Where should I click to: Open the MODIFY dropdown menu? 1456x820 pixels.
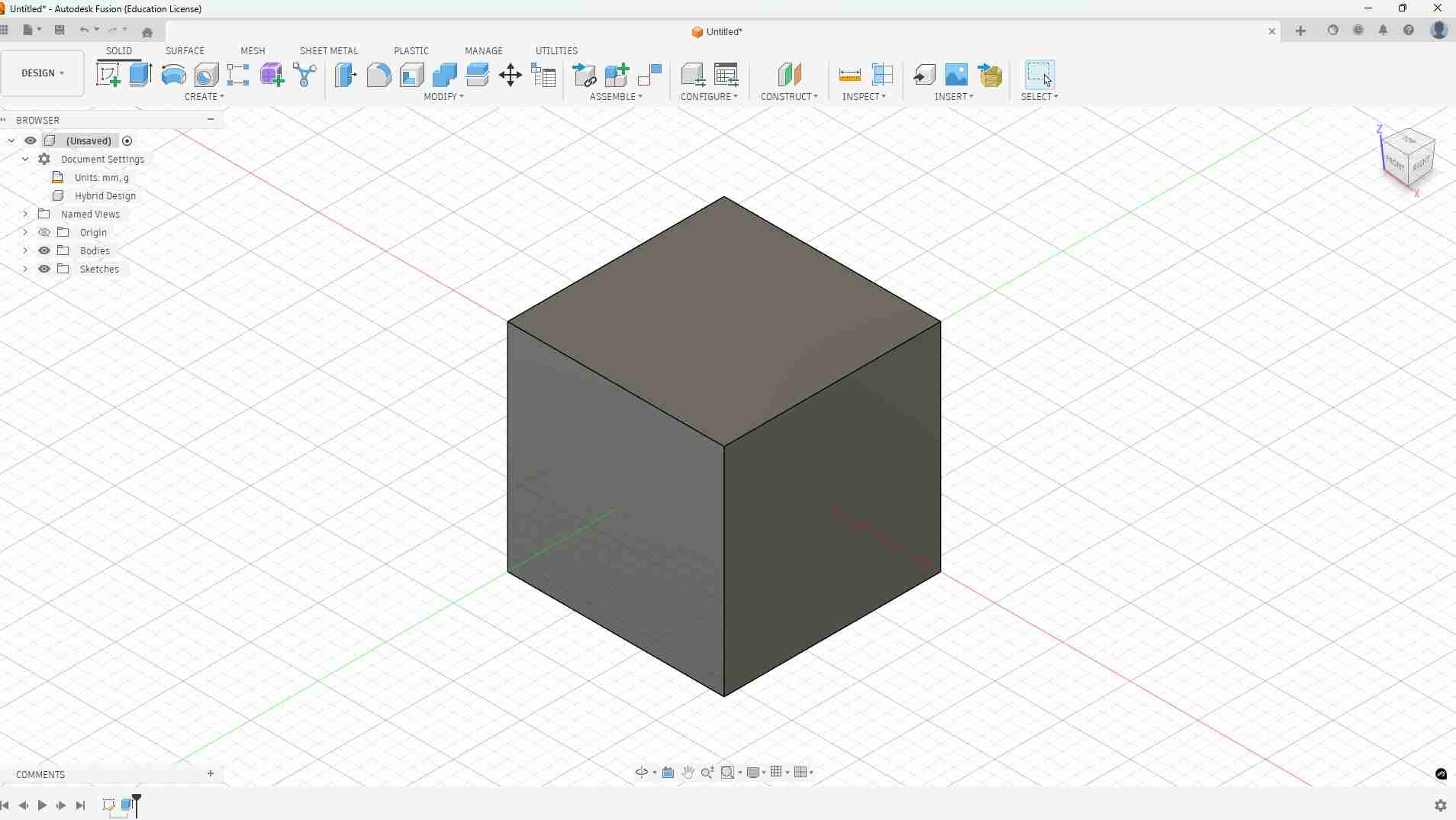pyautogui.click(x=444, y=97)
